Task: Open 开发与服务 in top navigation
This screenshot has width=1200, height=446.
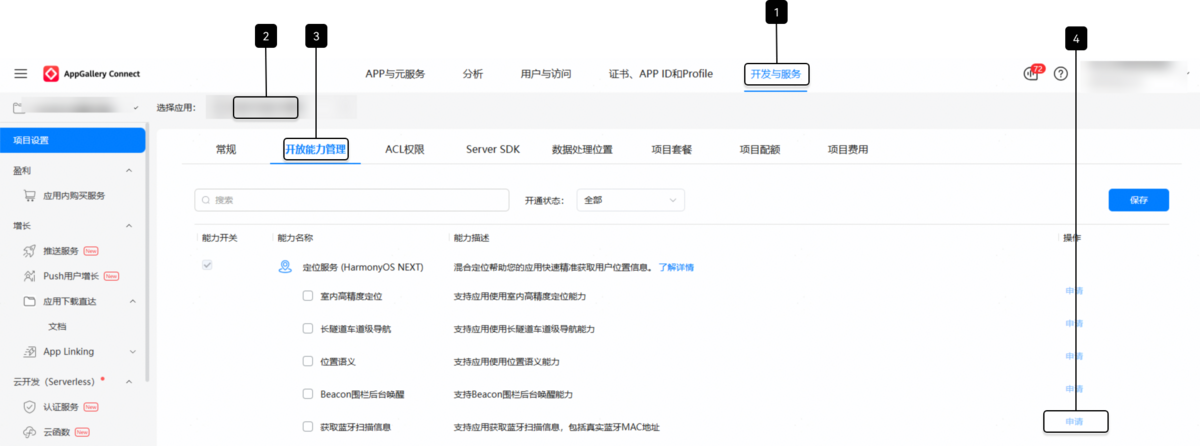Action: click(776, 74)
